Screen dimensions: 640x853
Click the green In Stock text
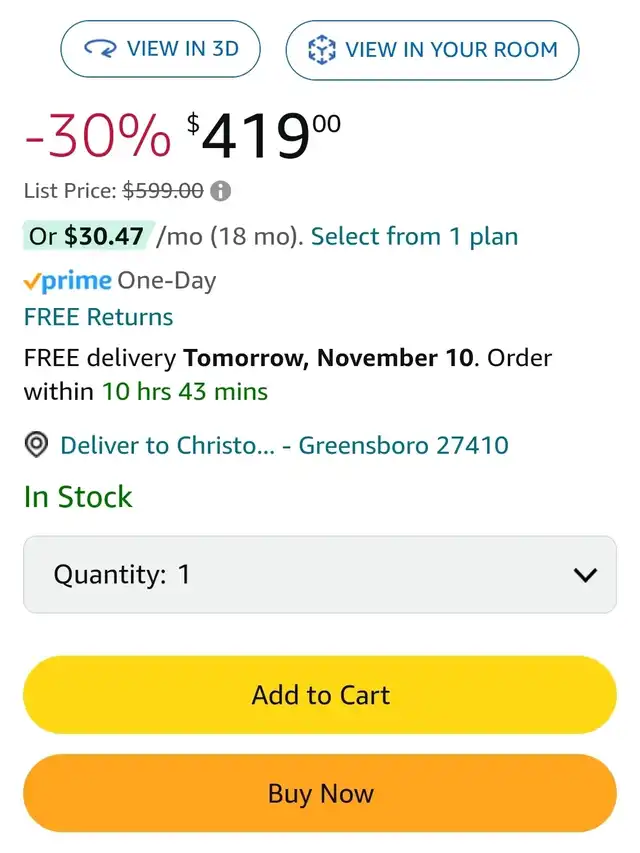(78, 497)
